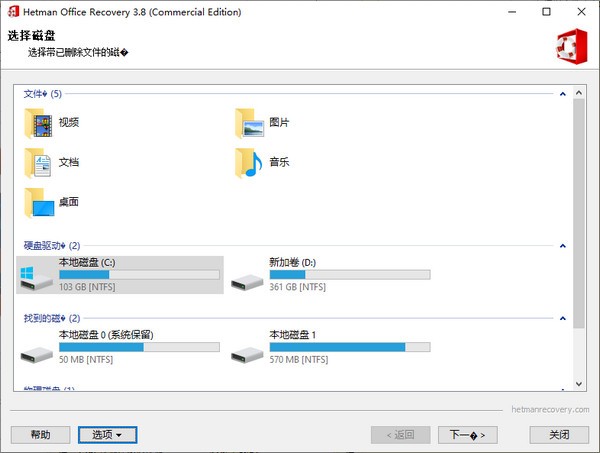
Task: Visit the hetmanrecovery.com link
Action: [550, 409]
